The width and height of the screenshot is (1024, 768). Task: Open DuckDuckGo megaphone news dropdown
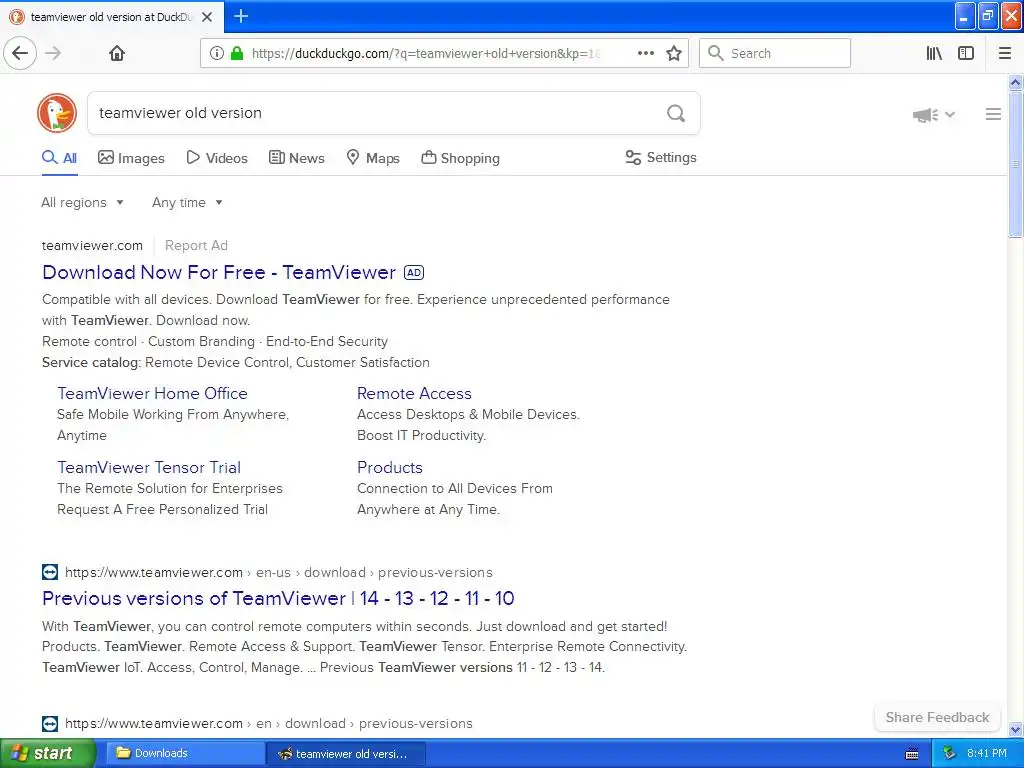click(x=934, y=114)
